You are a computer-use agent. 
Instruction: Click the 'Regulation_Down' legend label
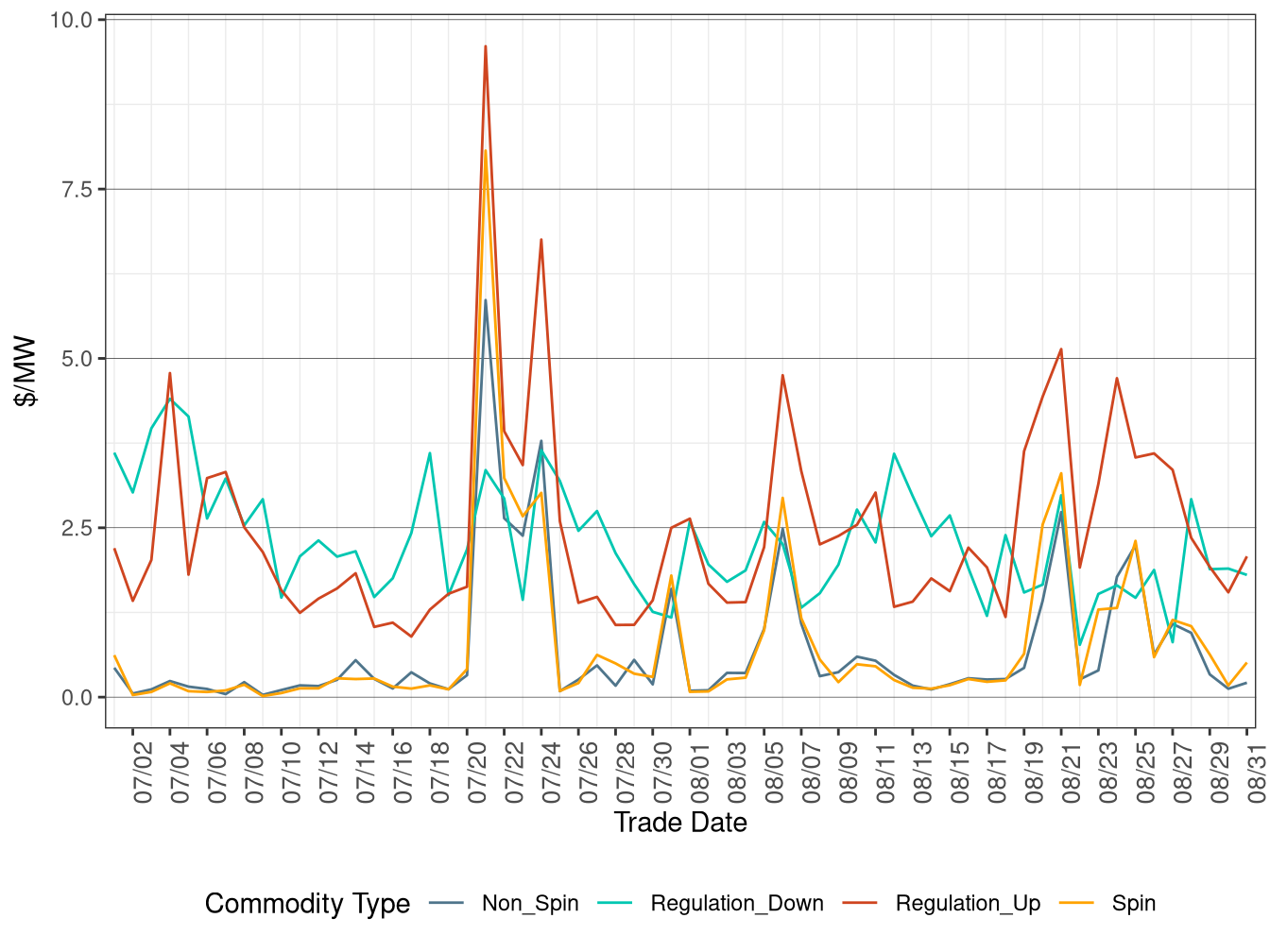coord(737,904)
